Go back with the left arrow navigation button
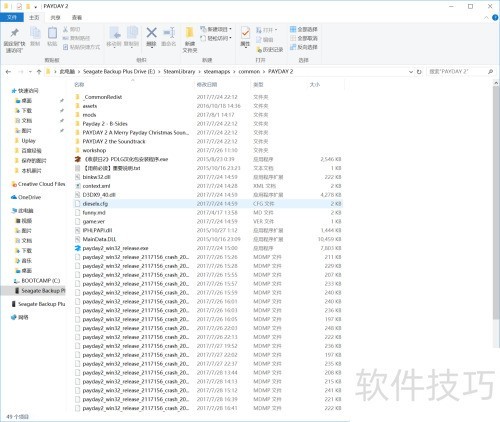Viewport: 500px width, 422px height. 8,72
